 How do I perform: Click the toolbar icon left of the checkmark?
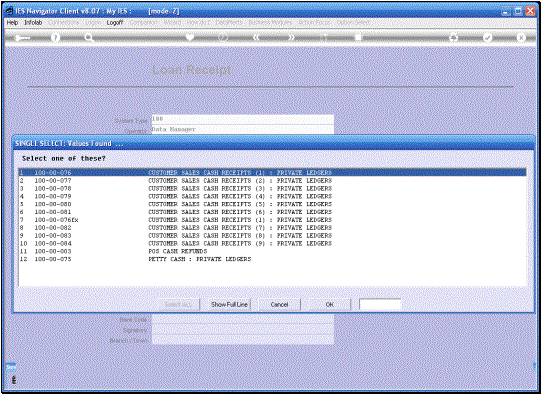454,37
